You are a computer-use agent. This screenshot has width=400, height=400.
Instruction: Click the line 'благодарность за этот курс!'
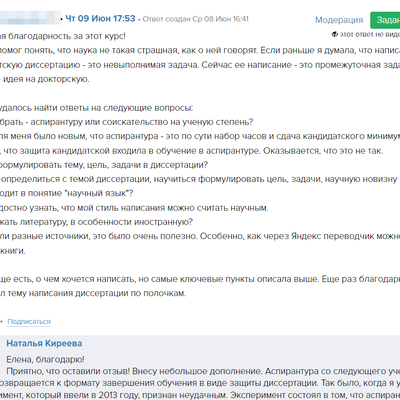[63, 36]
